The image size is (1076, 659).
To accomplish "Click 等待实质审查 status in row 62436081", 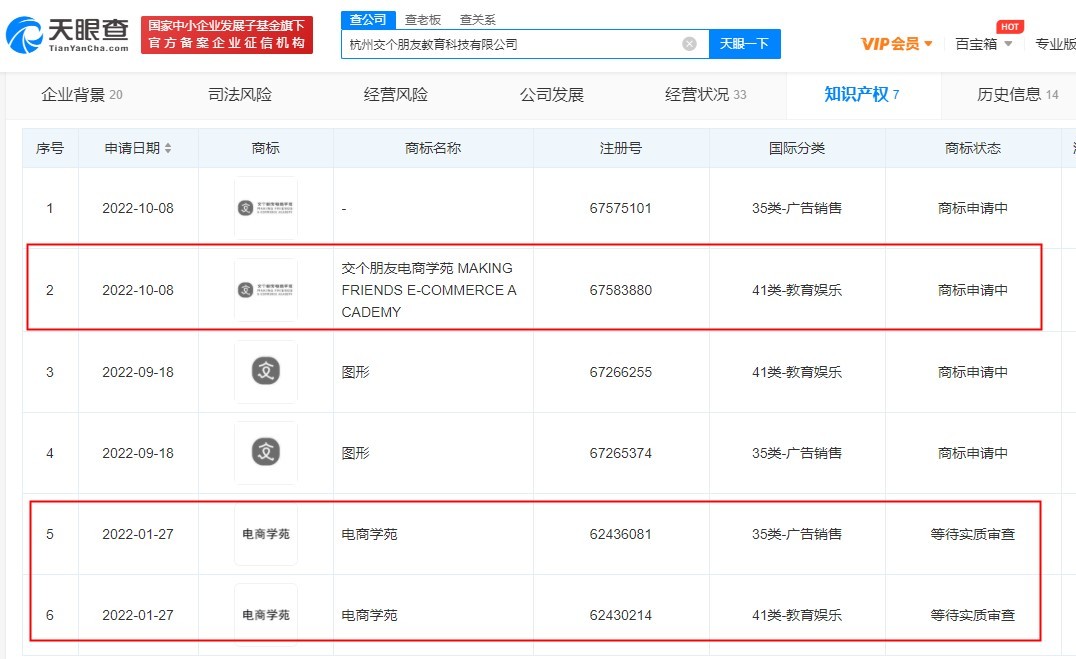I will point(972,534).
